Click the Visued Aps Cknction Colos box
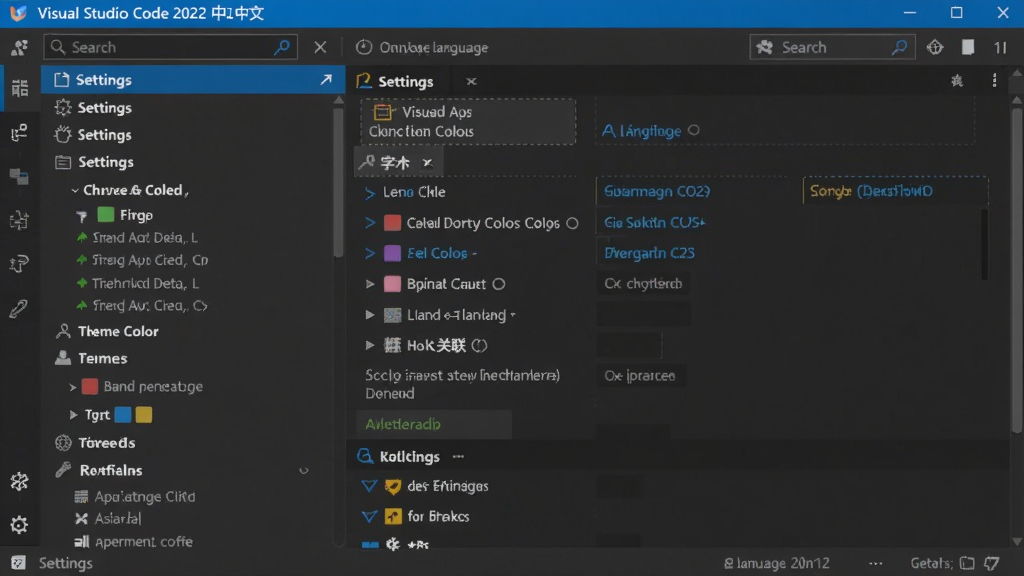Image resolution: width=1024 pixels, height=576 pixels. [468, 121]
